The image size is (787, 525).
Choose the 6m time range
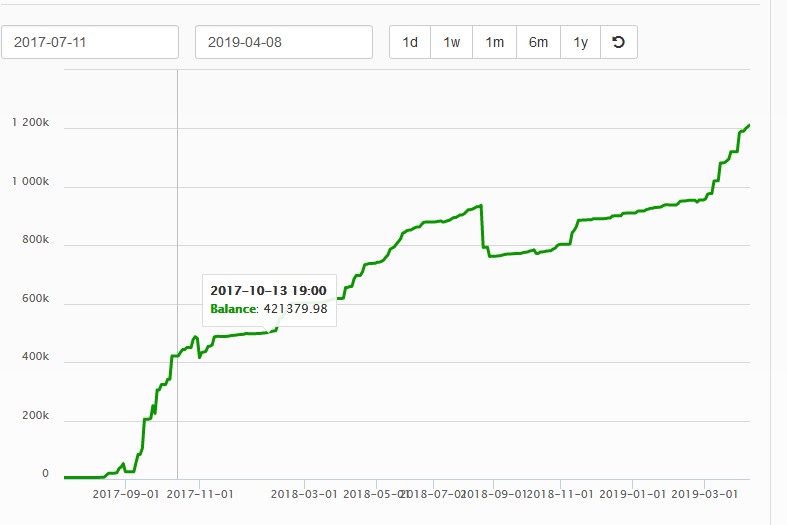(x=538, y=42)
